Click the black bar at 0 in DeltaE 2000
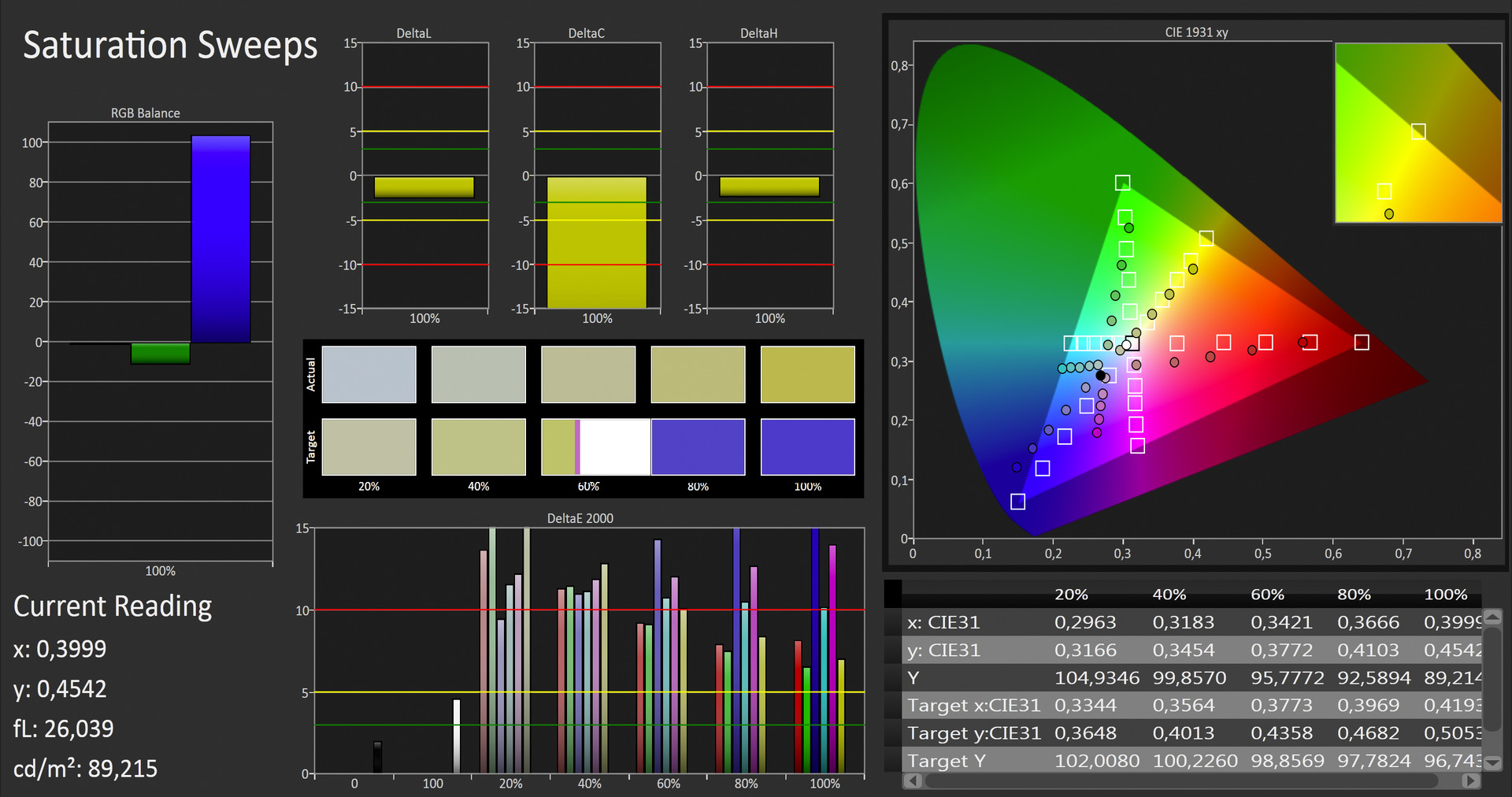The width and height of the screenshot is (1512, 797). coord(377,757)
